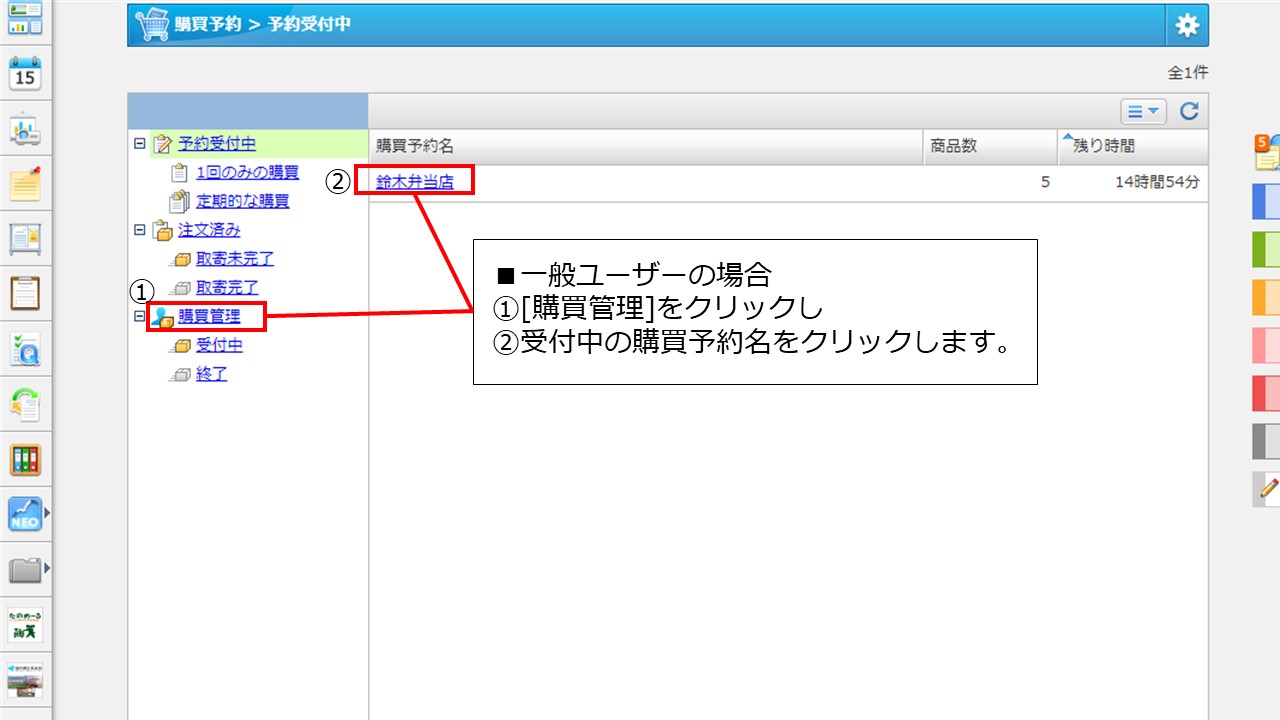Open 取寄未完了 in the tree
Screen dimensions: 1280x720
[x=235, y=259]
